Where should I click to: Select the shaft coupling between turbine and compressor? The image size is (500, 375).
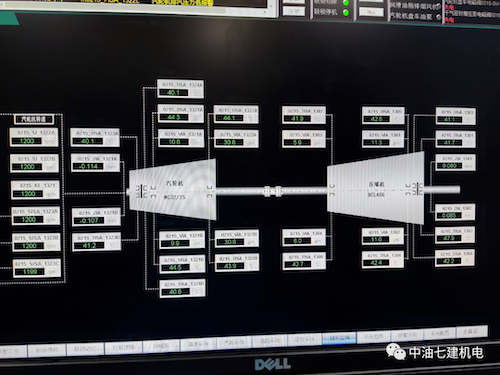tap(273, 191)
